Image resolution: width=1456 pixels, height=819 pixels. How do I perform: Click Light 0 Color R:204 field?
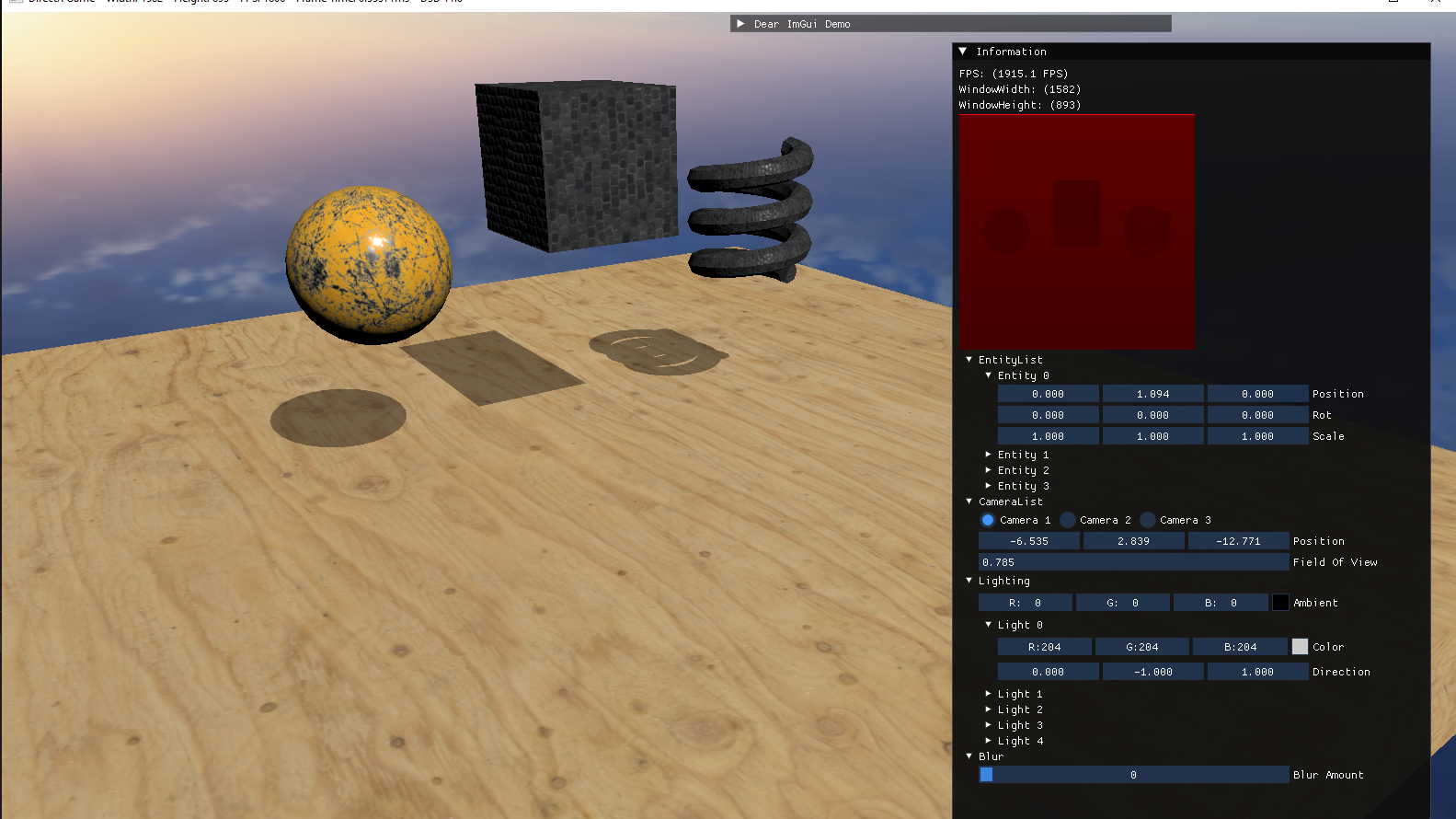click(x=1045, y=647)
